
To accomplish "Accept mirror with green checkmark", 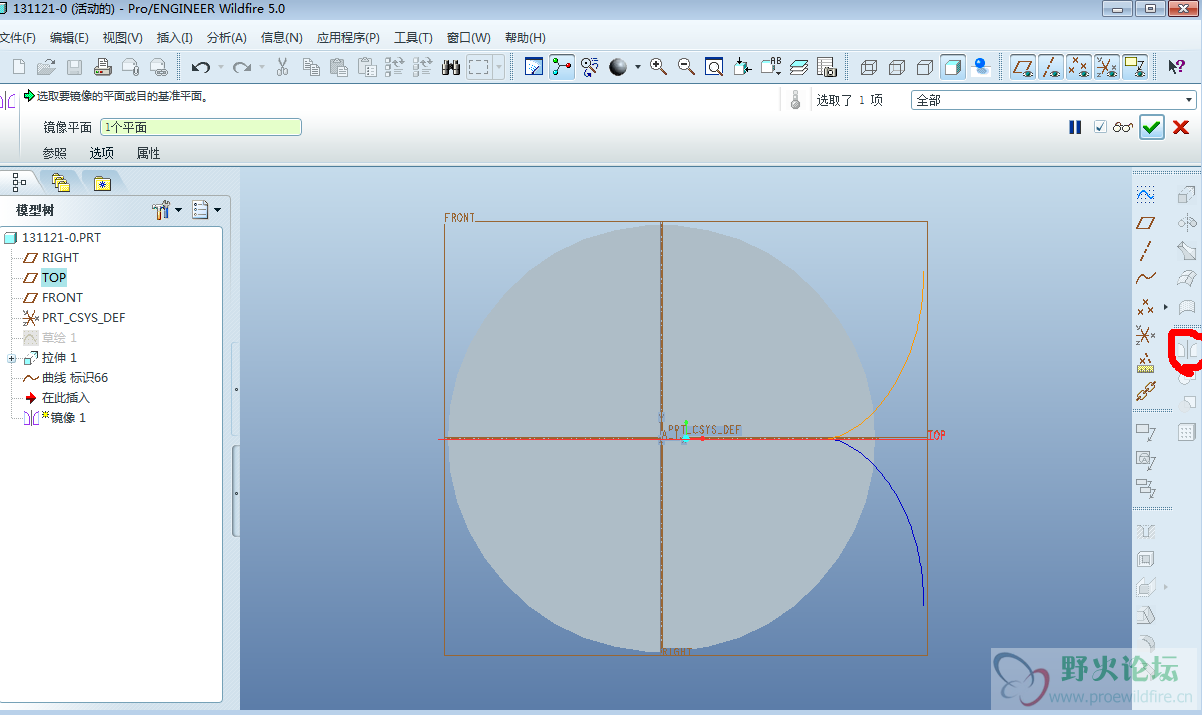I will [x=1152, y=127].
